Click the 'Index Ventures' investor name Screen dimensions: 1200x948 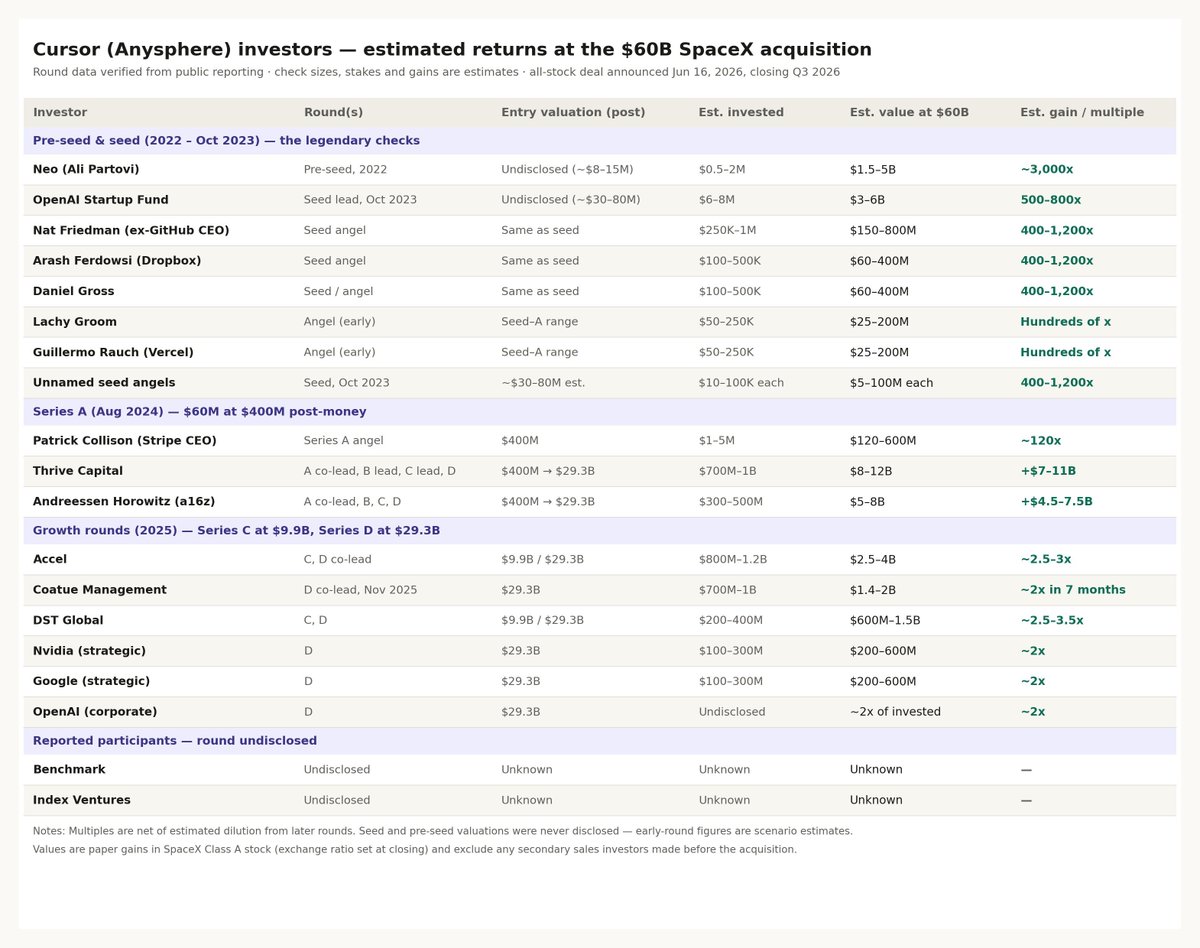tap(82, 800)
